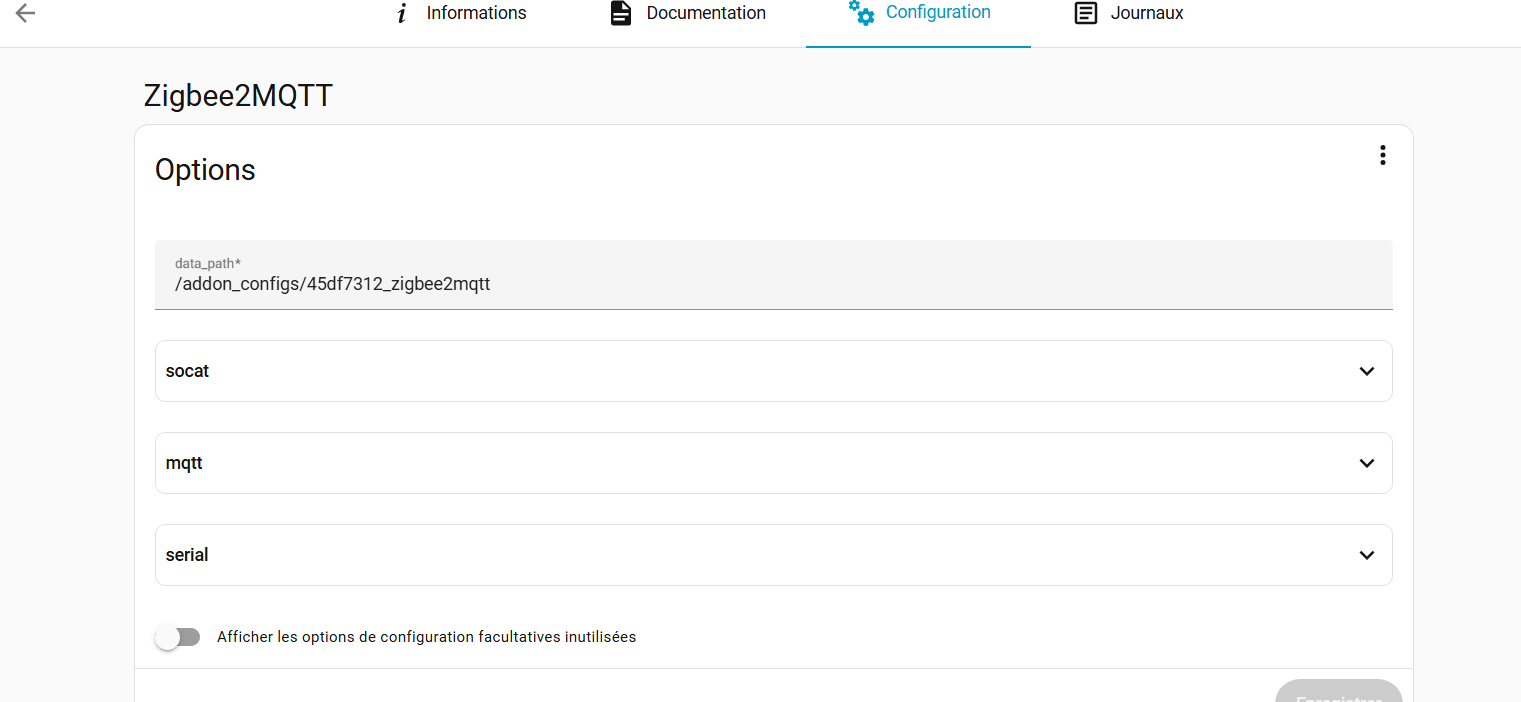1521x702 pixels.
Task: Click the Journaux tab's log icon
Action: (1085, 13)
